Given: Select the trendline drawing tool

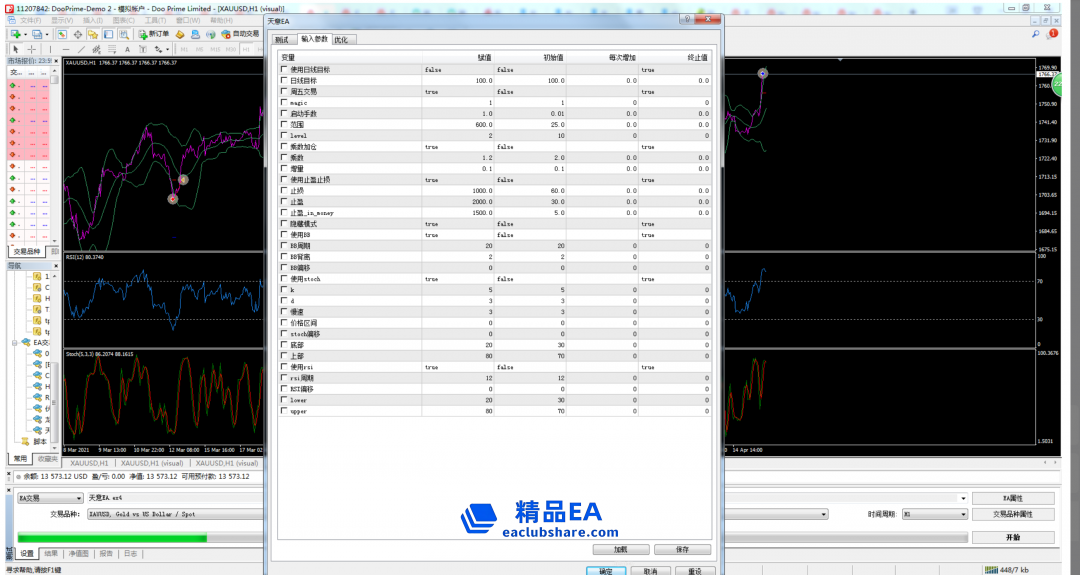Looking at the screenshot, I should [x=81, y=49].
